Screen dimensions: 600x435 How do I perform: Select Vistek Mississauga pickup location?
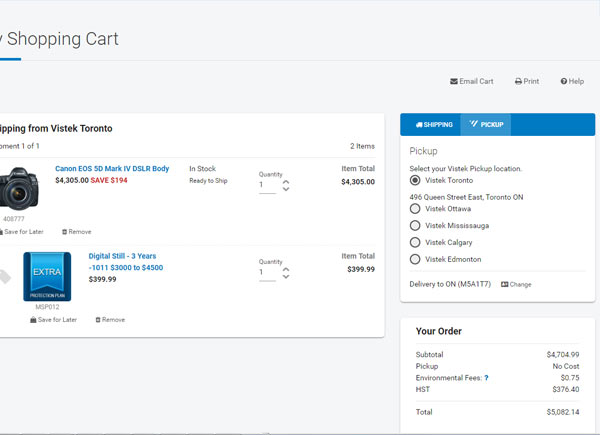[415, 225]
